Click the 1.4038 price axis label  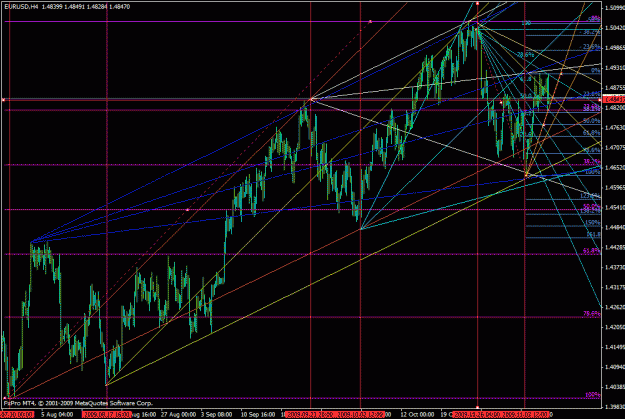615,387
